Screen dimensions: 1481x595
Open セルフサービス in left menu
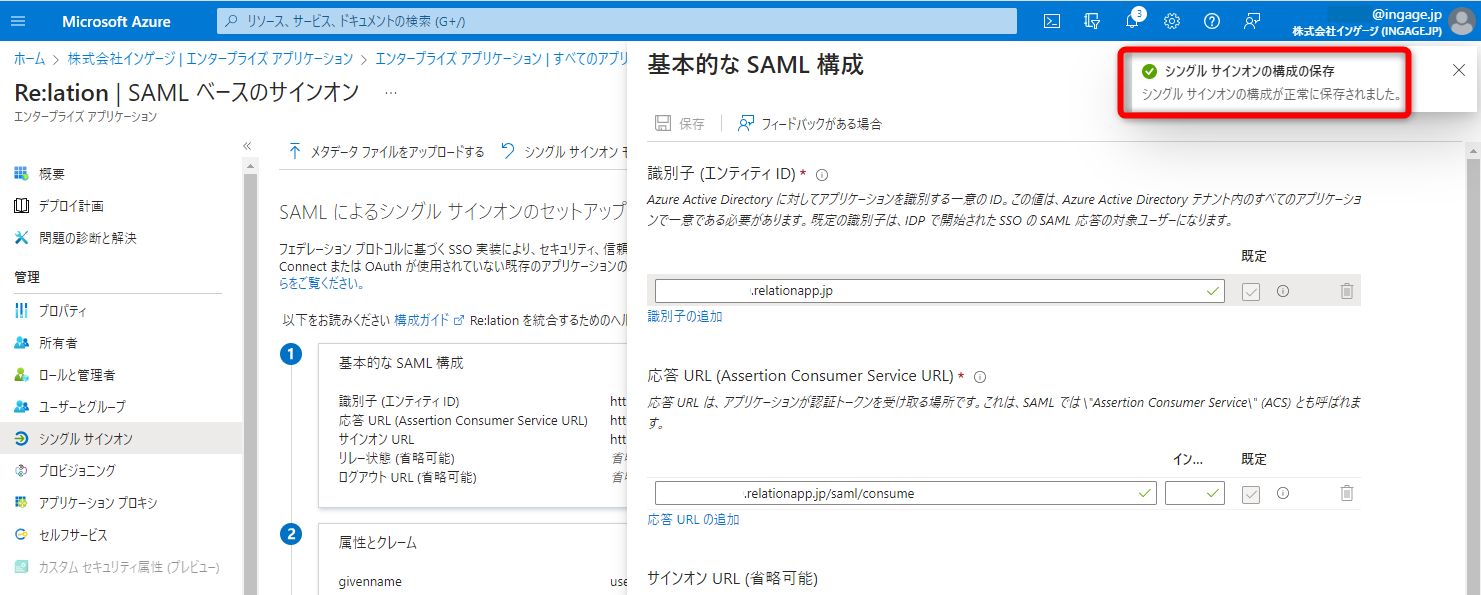pyautogui.click(x=121, y=535)
